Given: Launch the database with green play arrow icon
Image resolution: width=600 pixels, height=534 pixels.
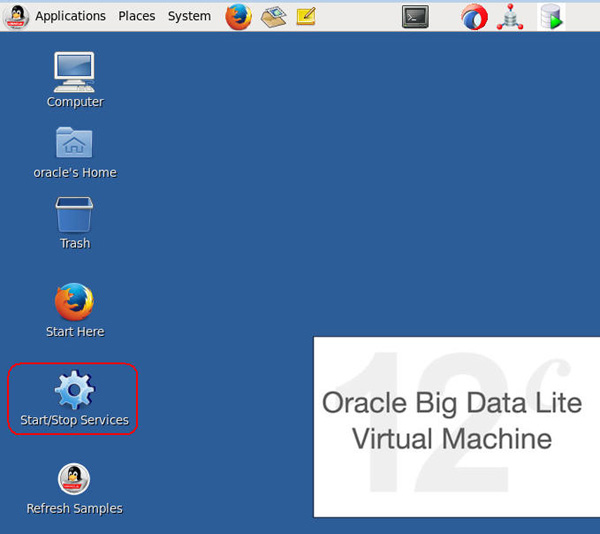Looking at the screenshot, I should [x=551, y=17].
